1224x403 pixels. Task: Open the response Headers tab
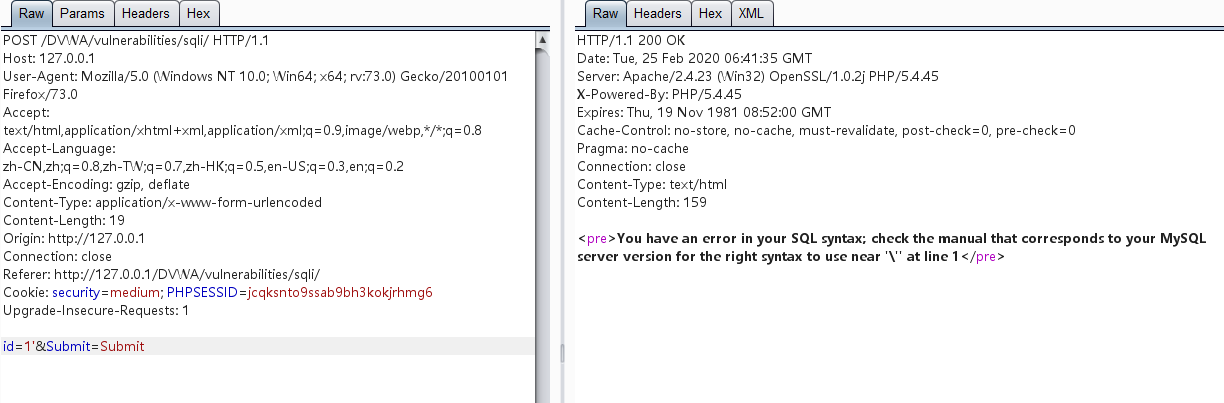click(x=658, y=14)
